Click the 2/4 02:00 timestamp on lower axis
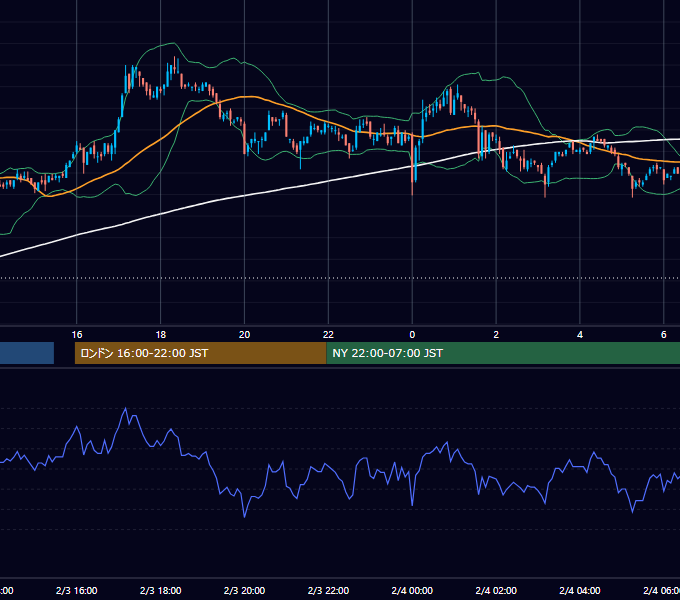 coord(496,590)
